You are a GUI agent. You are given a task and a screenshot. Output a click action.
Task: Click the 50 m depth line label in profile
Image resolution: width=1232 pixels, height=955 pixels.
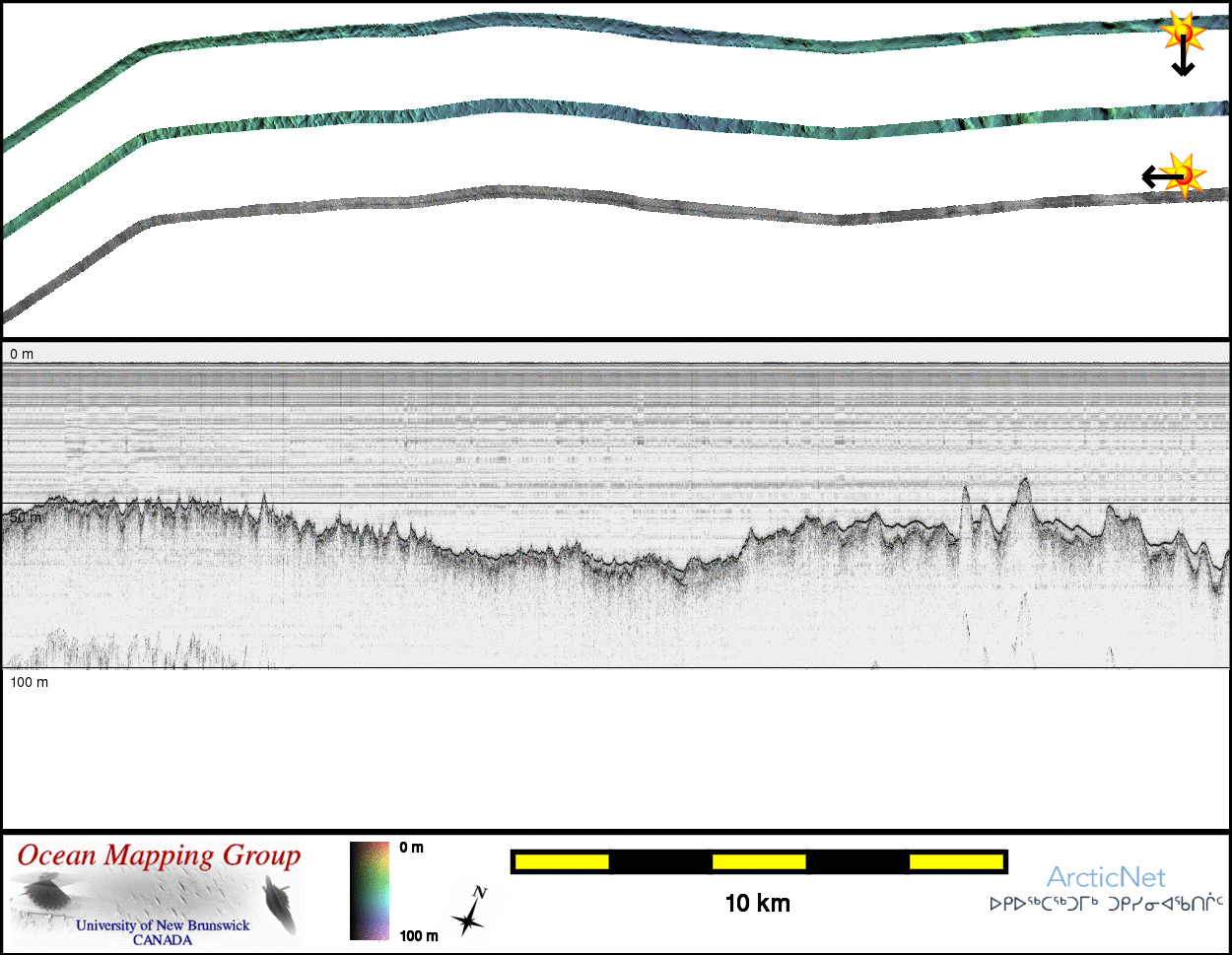(x=26, y=516)
